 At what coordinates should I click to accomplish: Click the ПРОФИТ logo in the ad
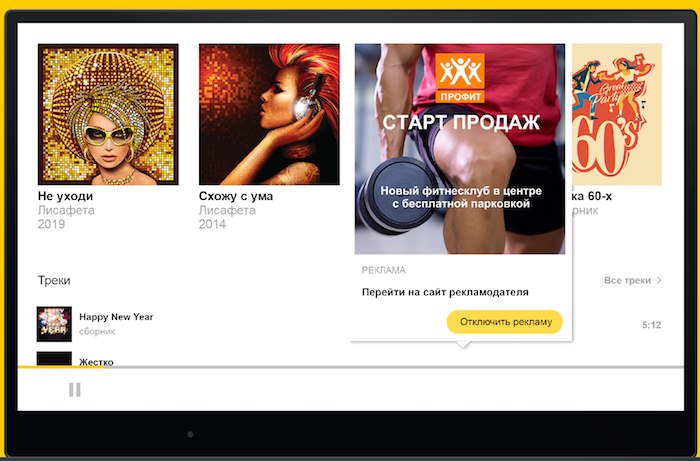(460, 78)
